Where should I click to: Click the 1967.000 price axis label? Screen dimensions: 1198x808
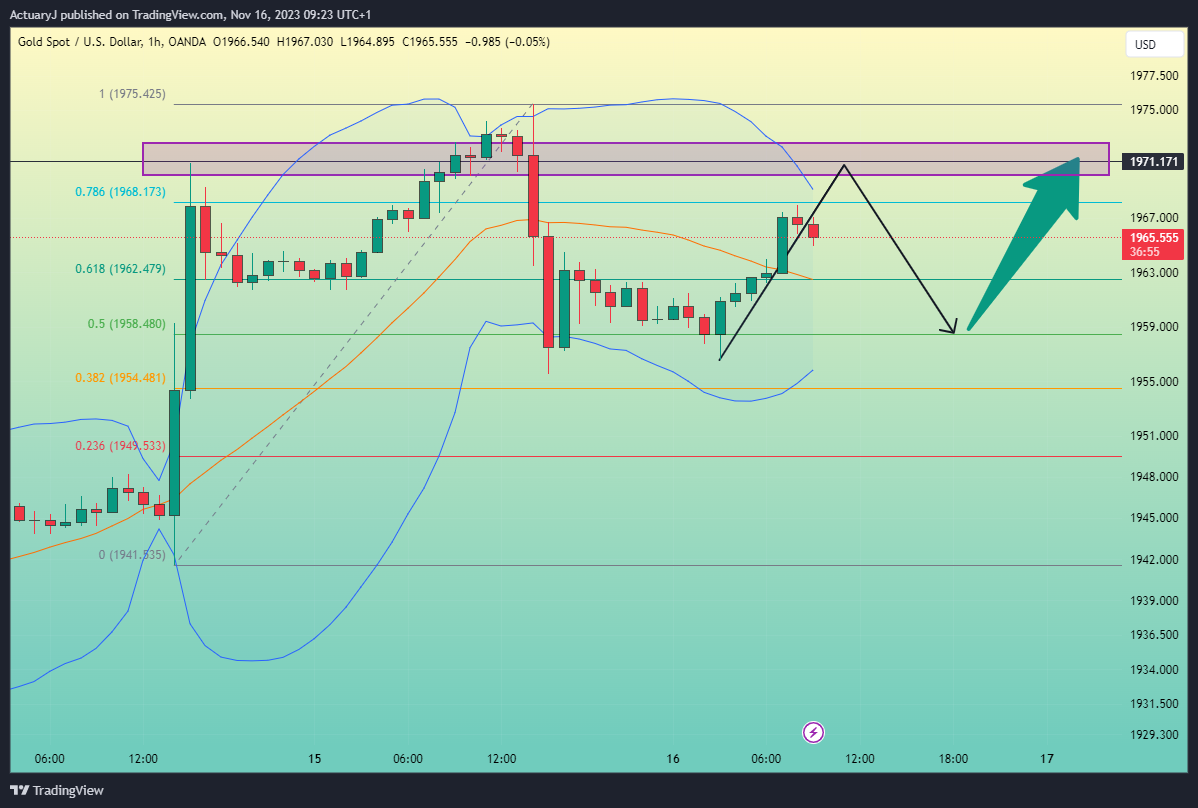coord(1154,218)
